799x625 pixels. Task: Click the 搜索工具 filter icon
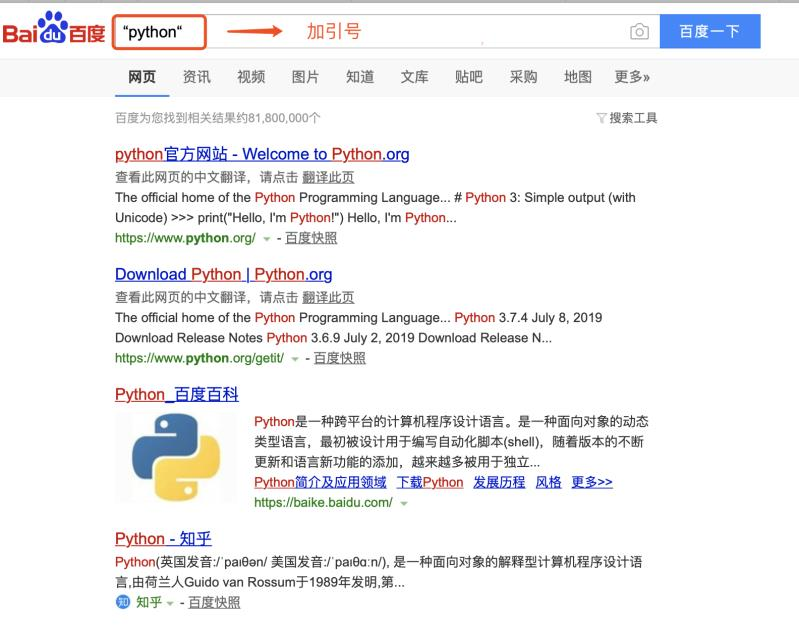point(601,119)
